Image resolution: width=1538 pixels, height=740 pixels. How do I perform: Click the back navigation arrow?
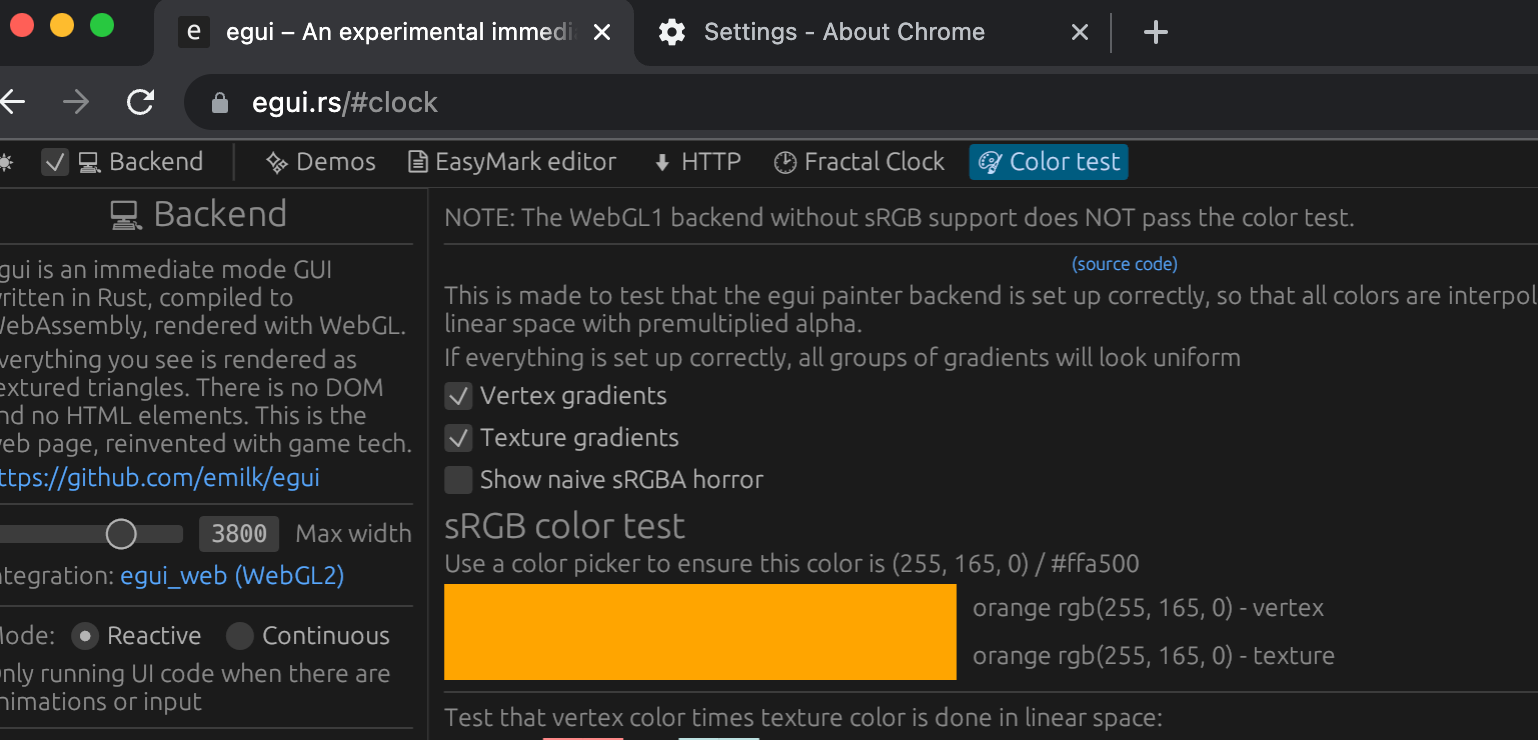click(x=13, y=101)
